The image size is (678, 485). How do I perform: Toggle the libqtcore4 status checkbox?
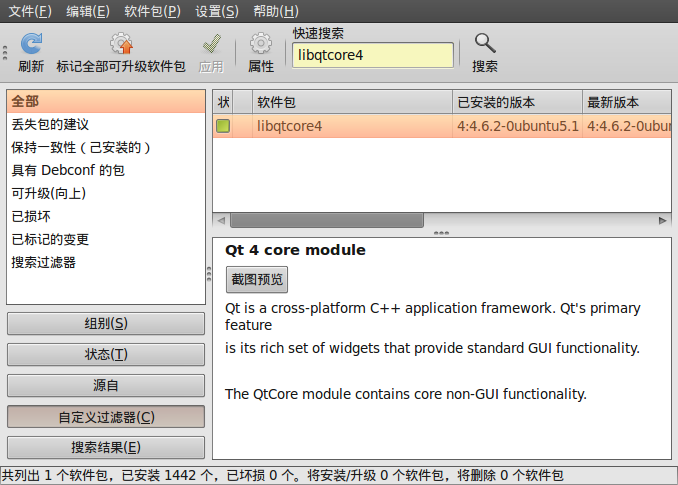pos(223,126)
